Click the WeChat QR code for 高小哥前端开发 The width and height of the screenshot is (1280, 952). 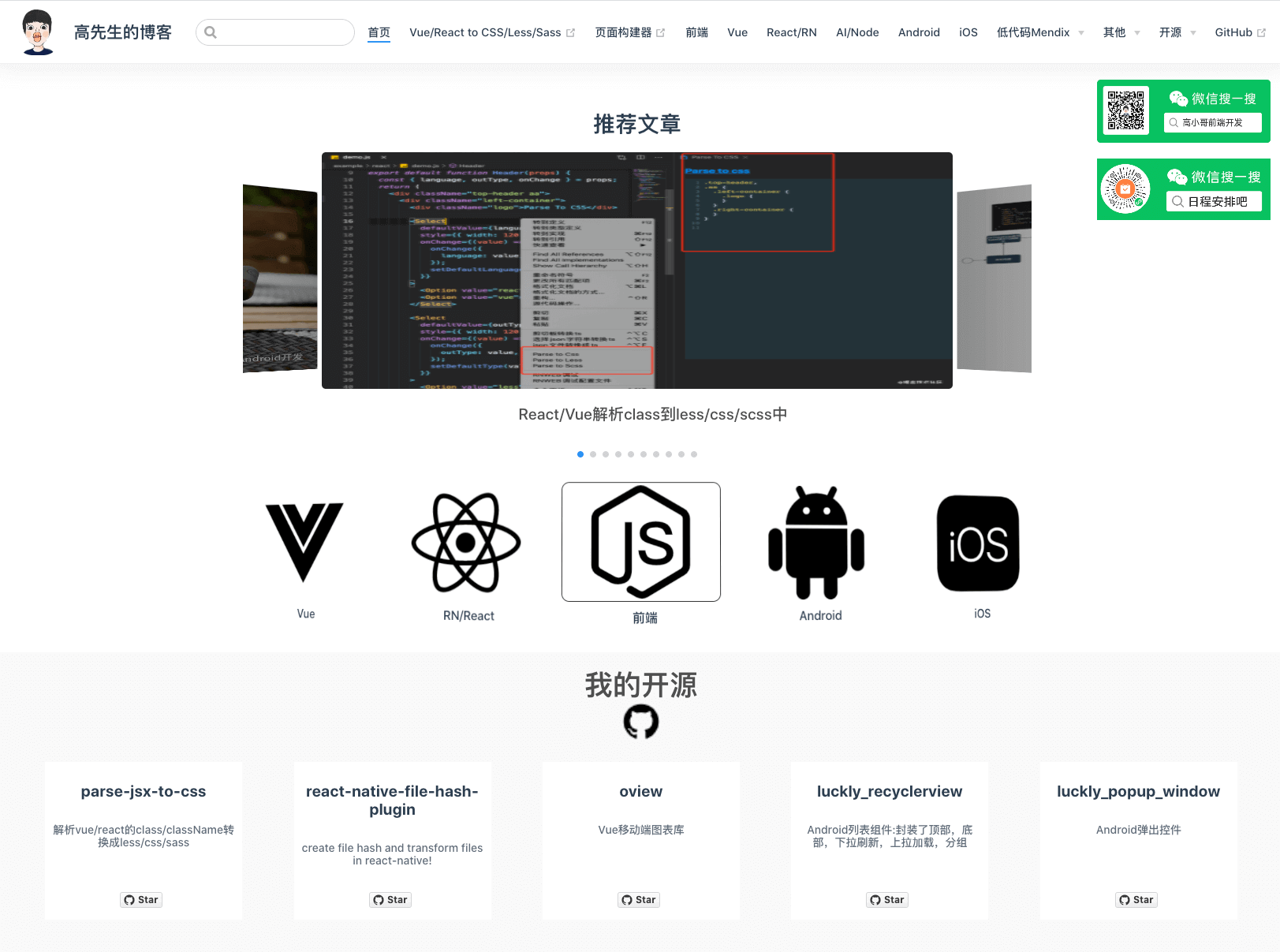[x=1126, y=110]
